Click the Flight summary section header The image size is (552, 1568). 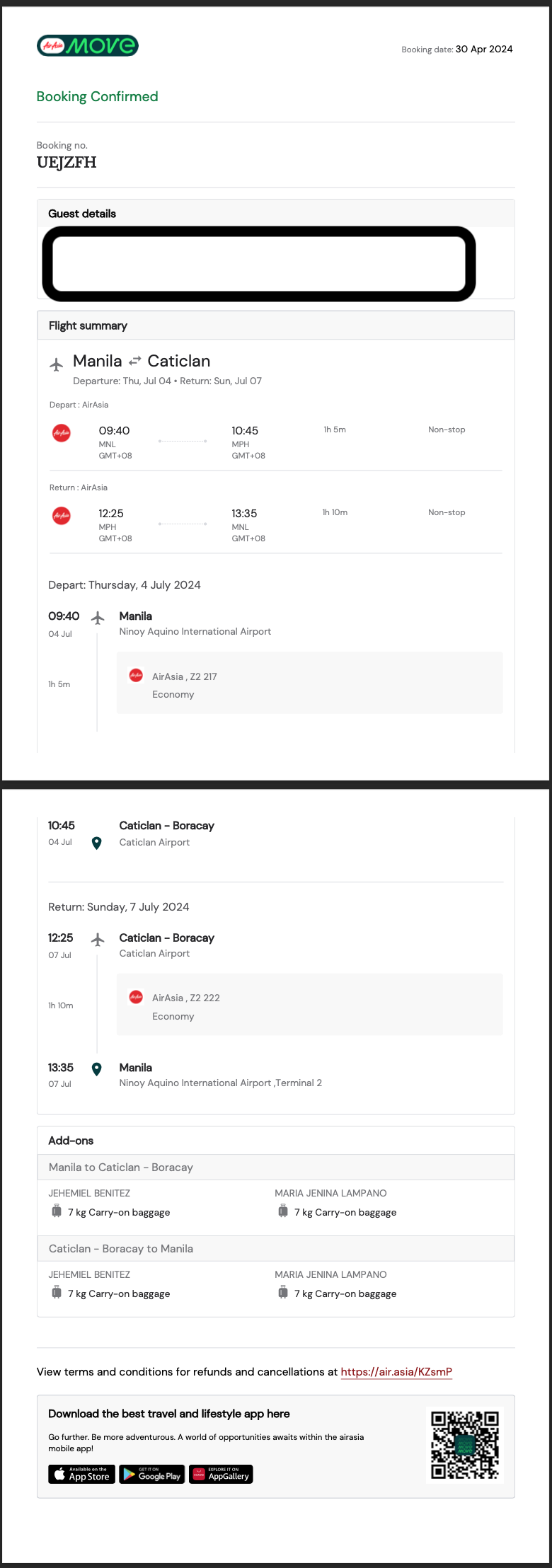click(276, 325)
